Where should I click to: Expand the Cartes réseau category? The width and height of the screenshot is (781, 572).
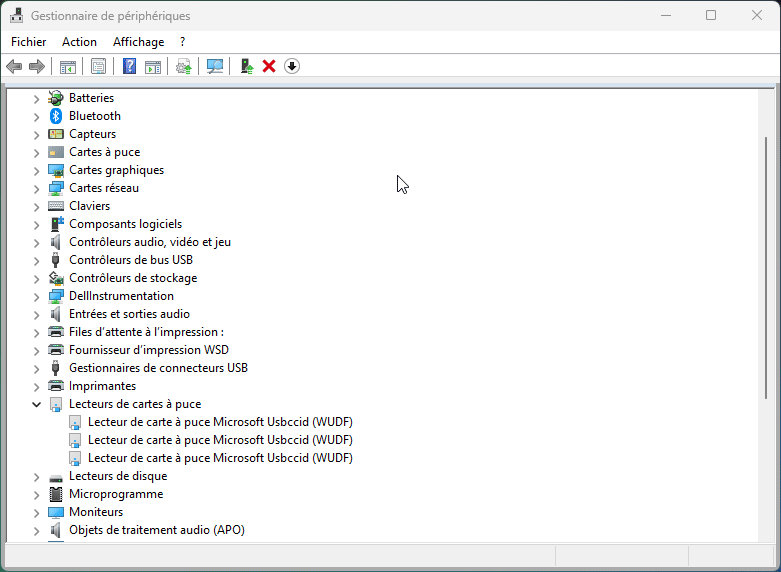[x=37, y=188]
